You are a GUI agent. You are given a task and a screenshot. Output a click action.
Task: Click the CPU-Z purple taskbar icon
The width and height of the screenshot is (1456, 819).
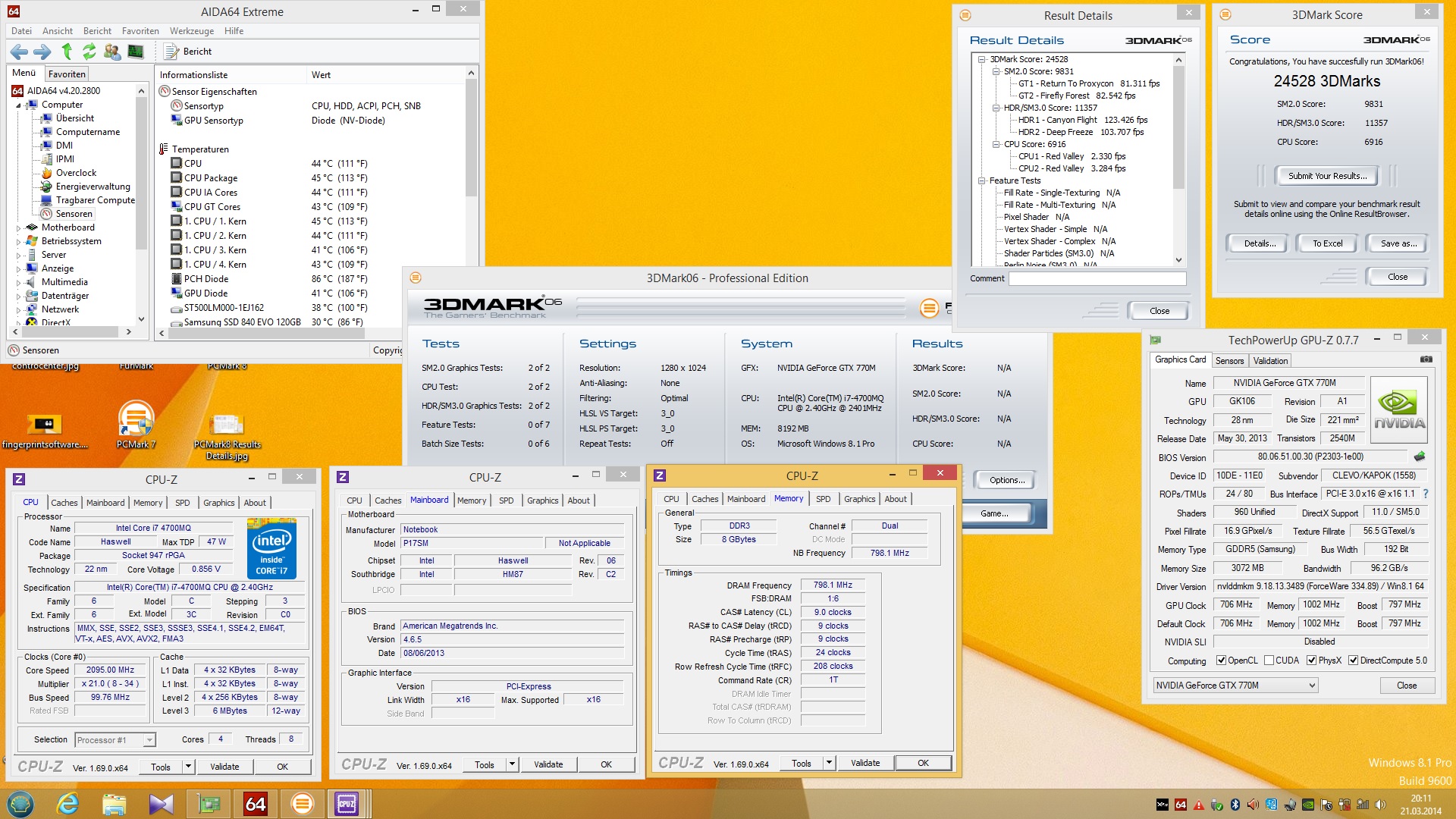pos(347,804)
